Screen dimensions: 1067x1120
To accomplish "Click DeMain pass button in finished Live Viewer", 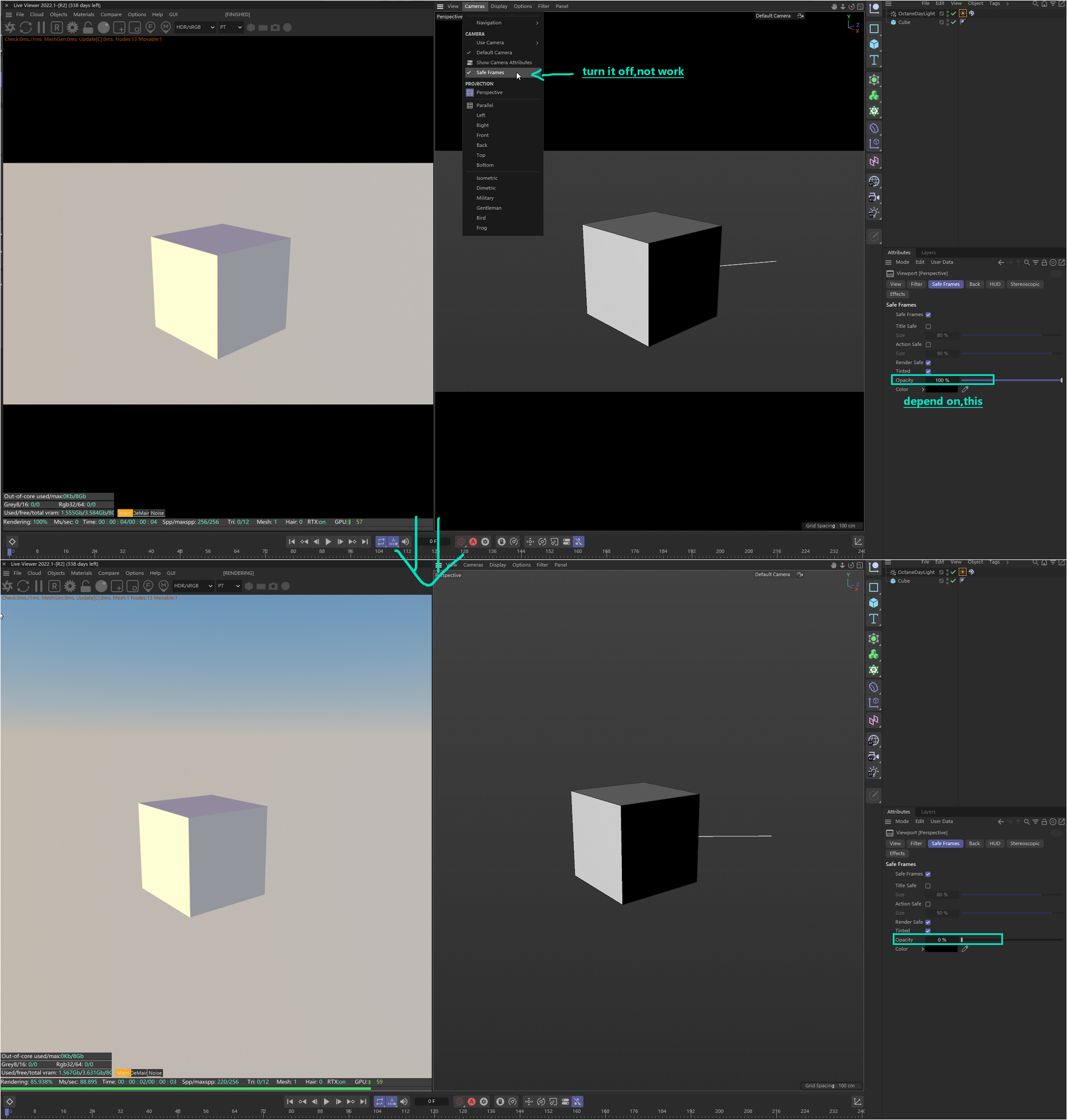I will 141,513.
